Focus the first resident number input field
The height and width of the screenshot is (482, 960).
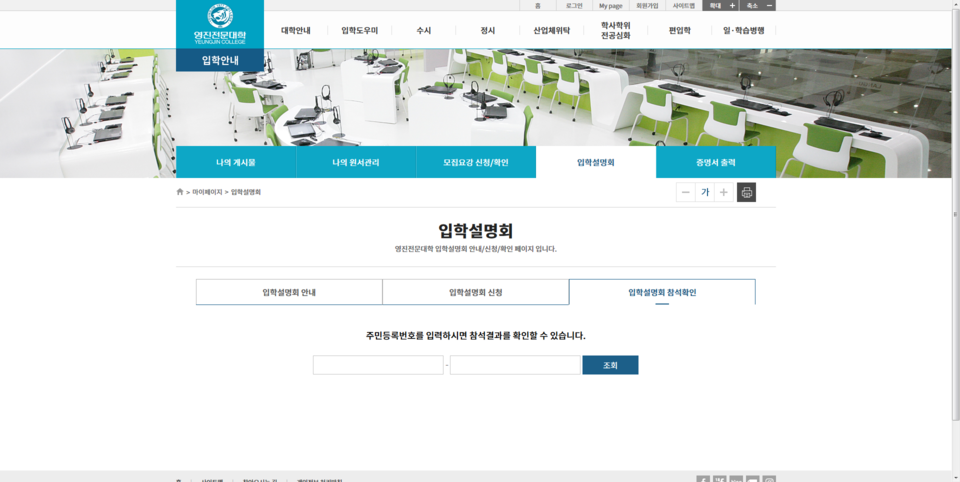coord(377,365)
